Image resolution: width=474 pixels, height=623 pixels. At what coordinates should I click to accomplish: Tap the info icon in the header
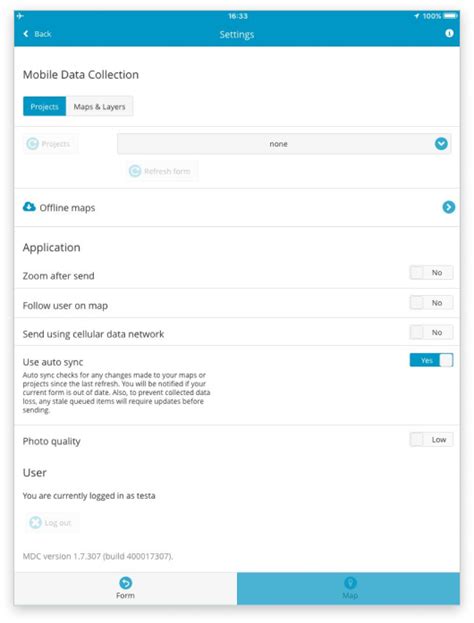[x=449, y=33]
